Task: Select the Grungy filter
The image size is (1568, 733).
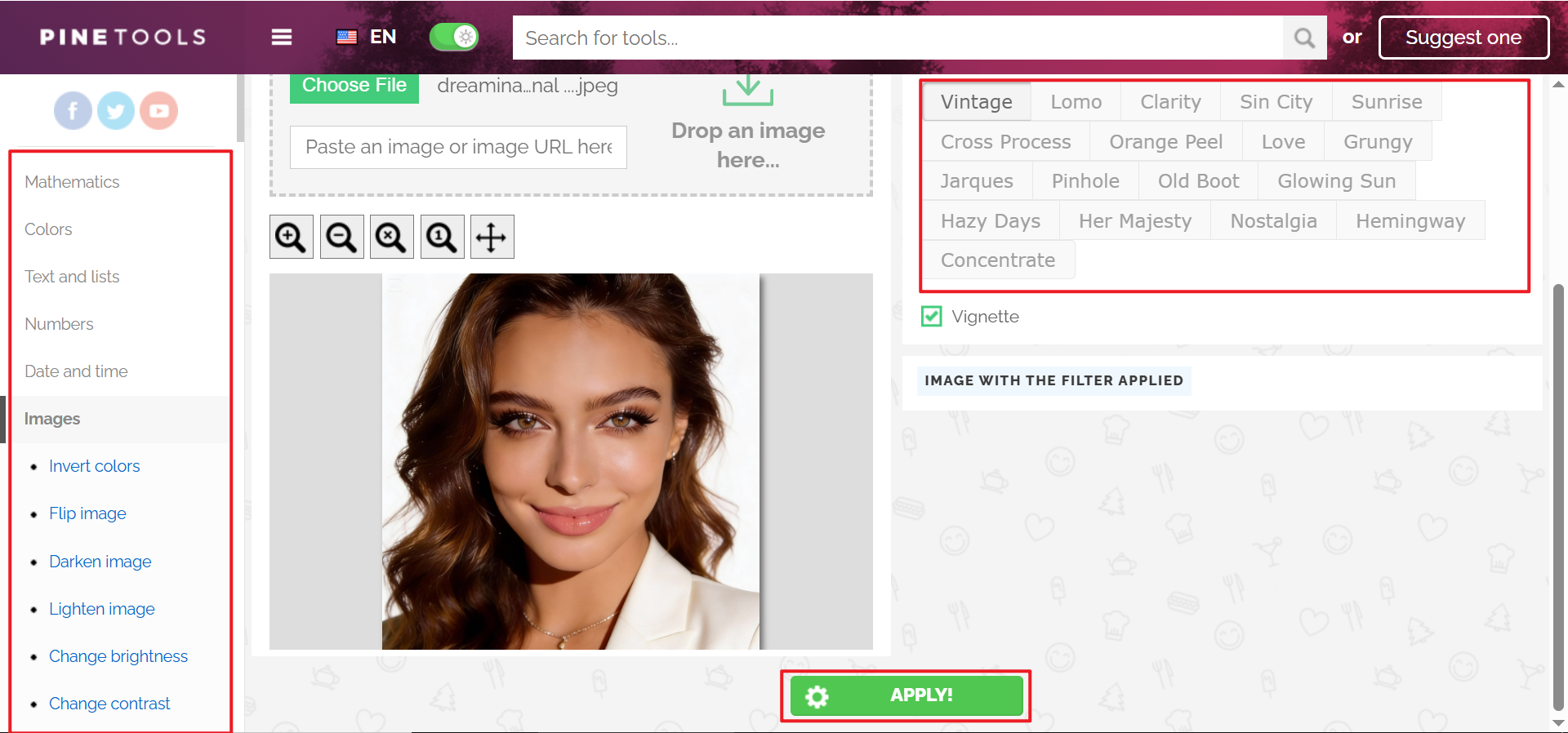Action: click(1378, 142)
